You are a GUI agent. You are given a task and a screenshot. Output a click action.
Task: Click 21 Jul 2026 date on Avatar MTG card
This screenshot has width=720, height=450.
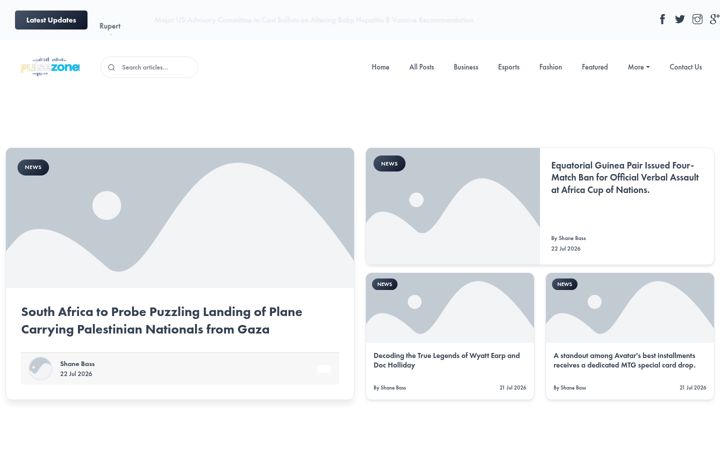[693, 388]
